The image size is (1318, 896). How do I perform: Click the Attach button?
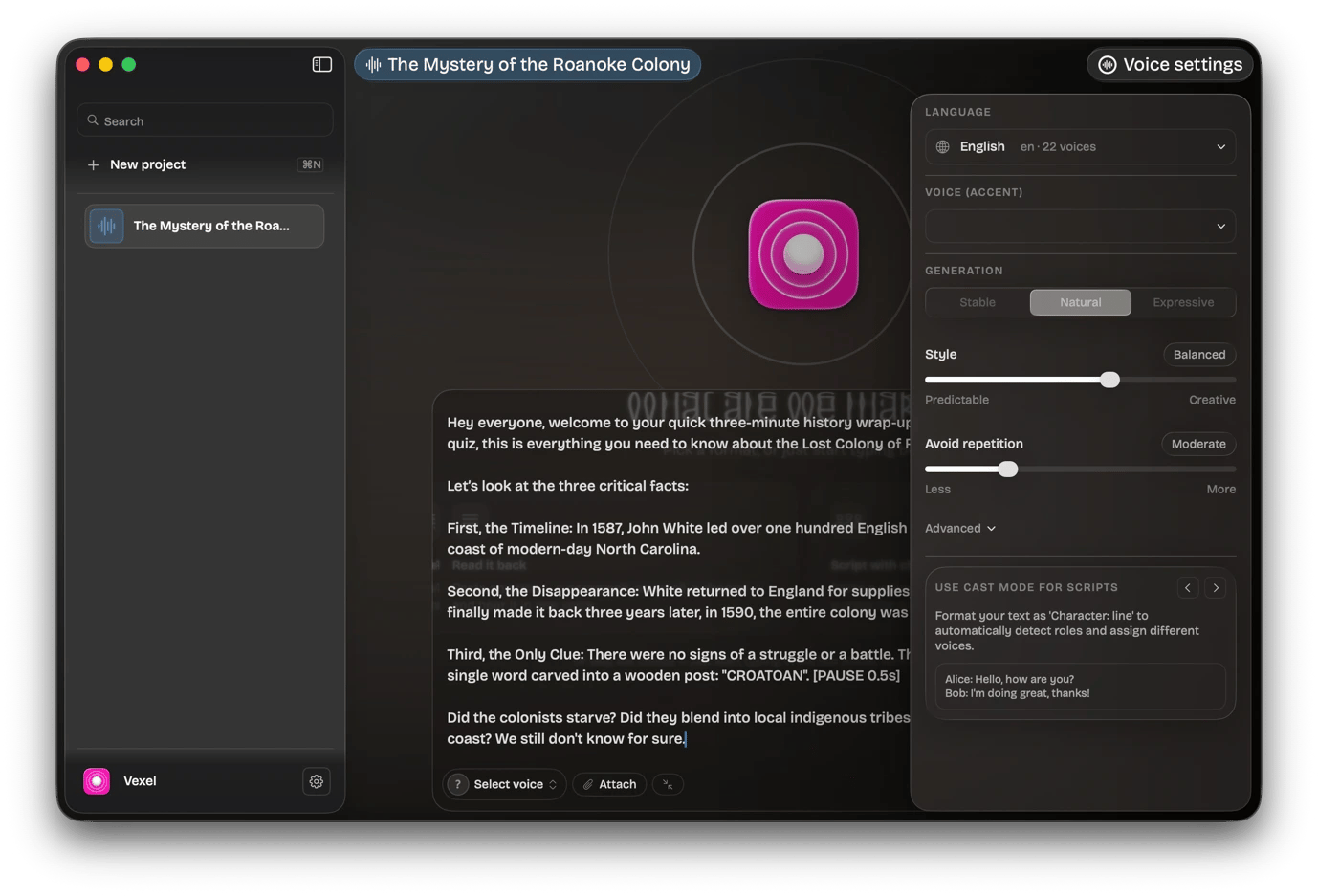pos(609,784)
